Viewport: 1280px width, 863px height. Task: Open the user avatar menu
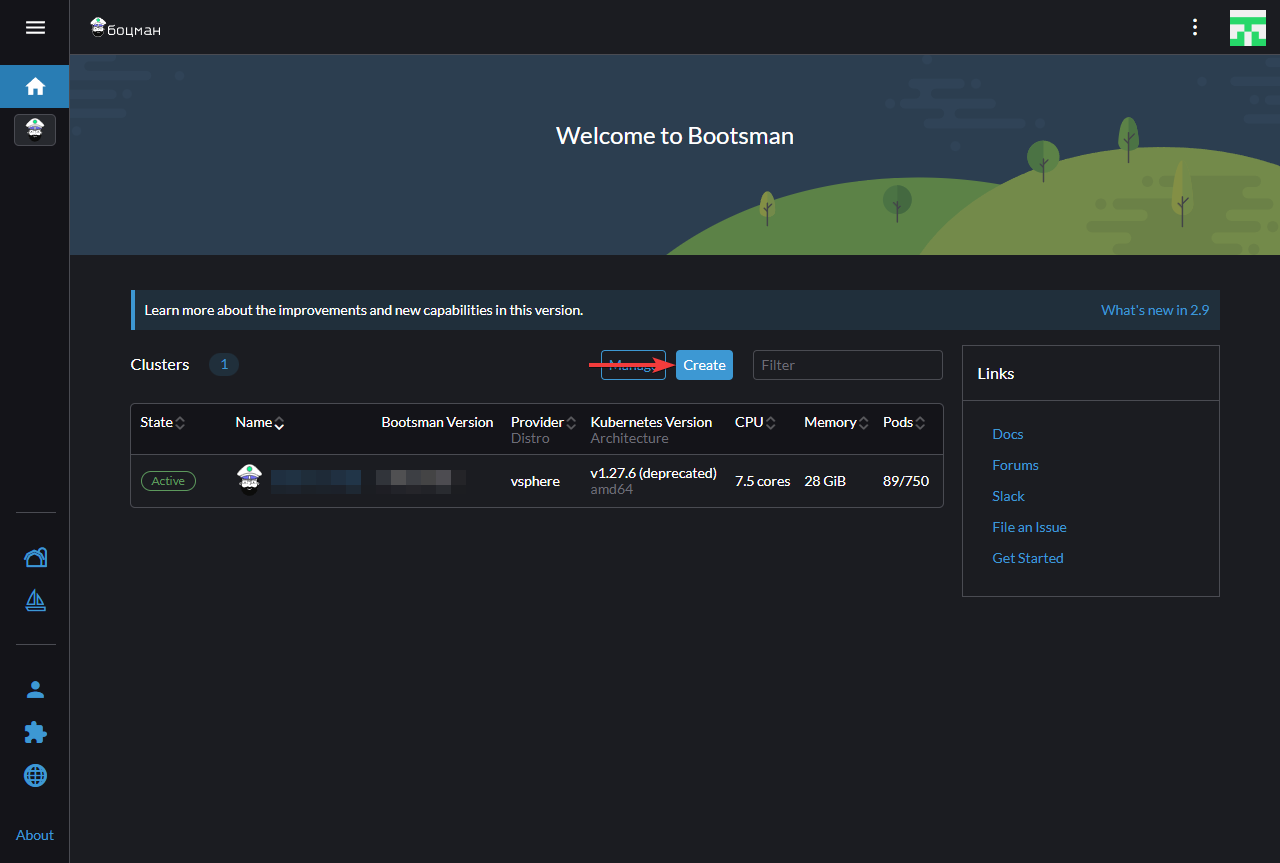1247,28
